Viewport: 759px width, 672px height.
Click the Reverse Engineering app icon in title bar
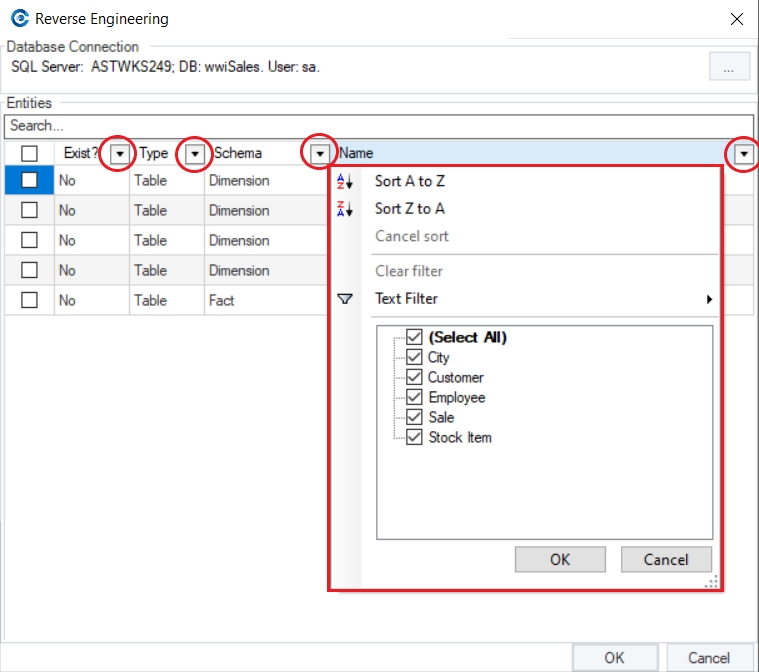coord(17,19)
